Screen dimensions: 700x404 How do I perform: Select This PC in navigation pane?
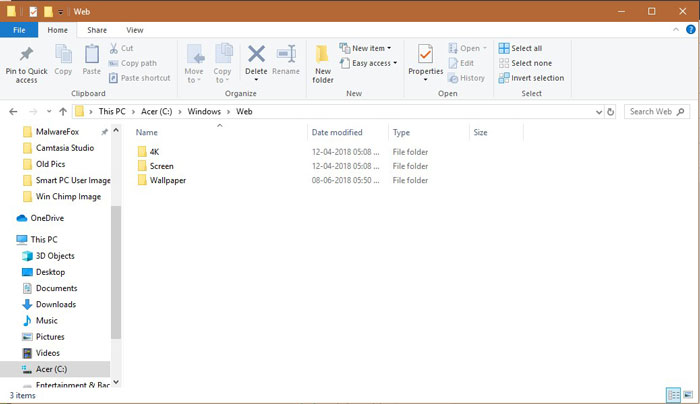(37, 239)
